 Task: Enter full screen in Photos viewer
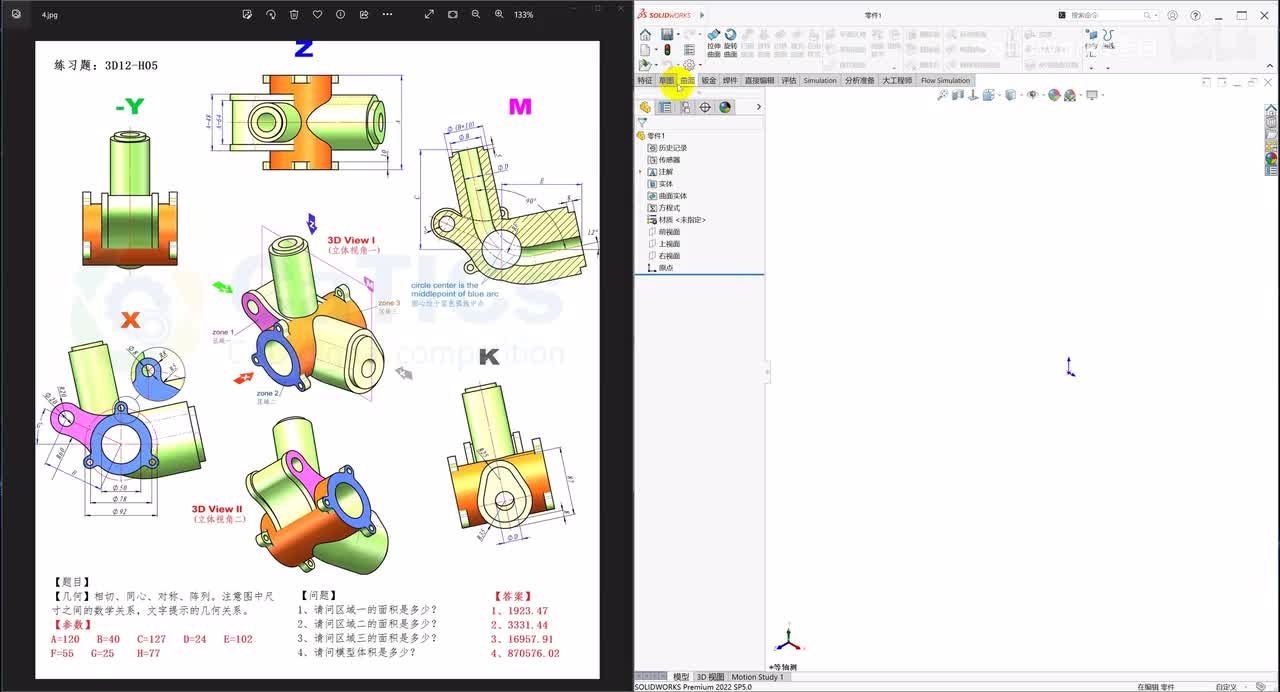pyautogui.click(x=429, y=14)
